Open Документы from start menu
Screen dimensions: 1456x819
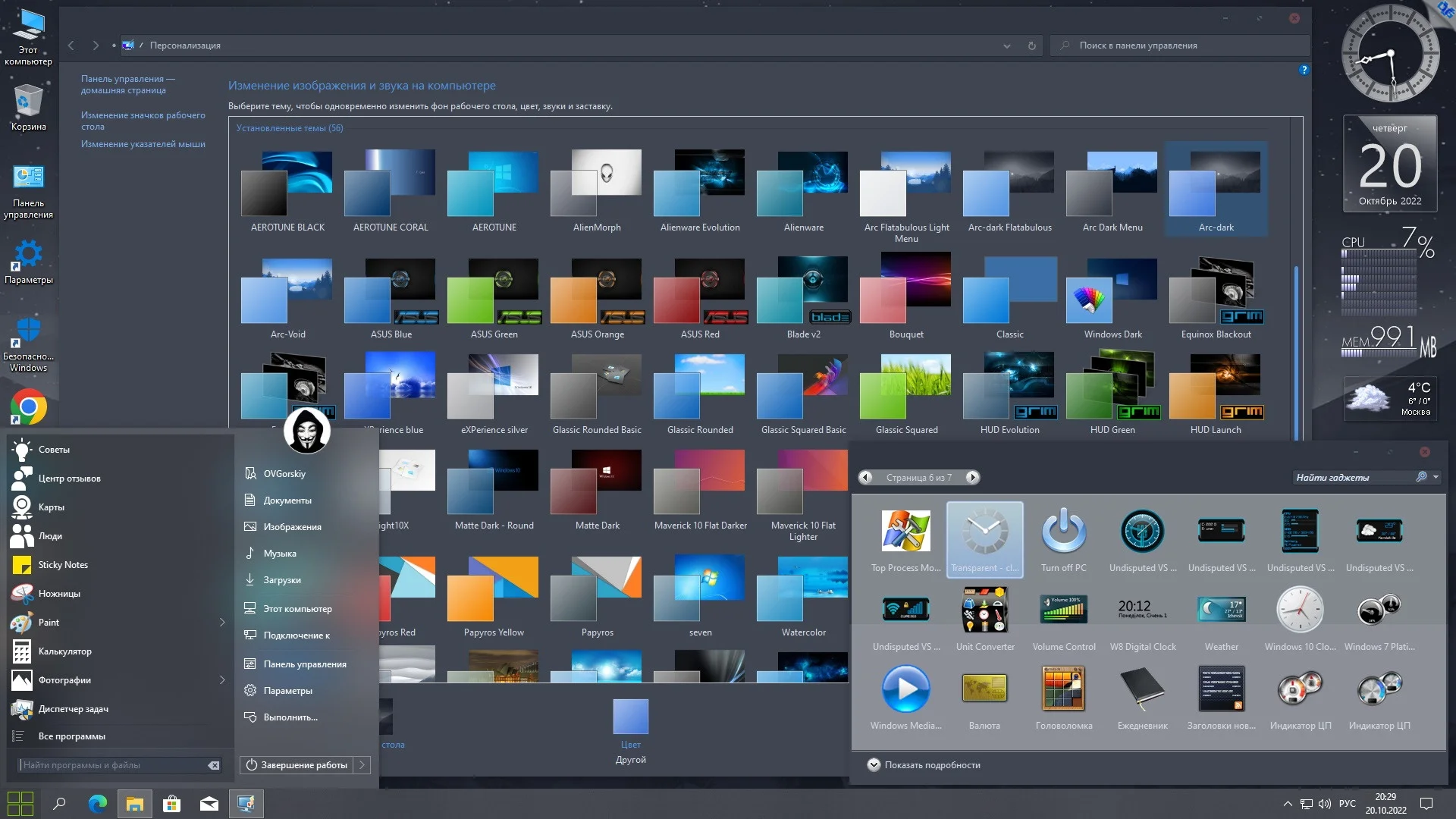click(287, 500)
